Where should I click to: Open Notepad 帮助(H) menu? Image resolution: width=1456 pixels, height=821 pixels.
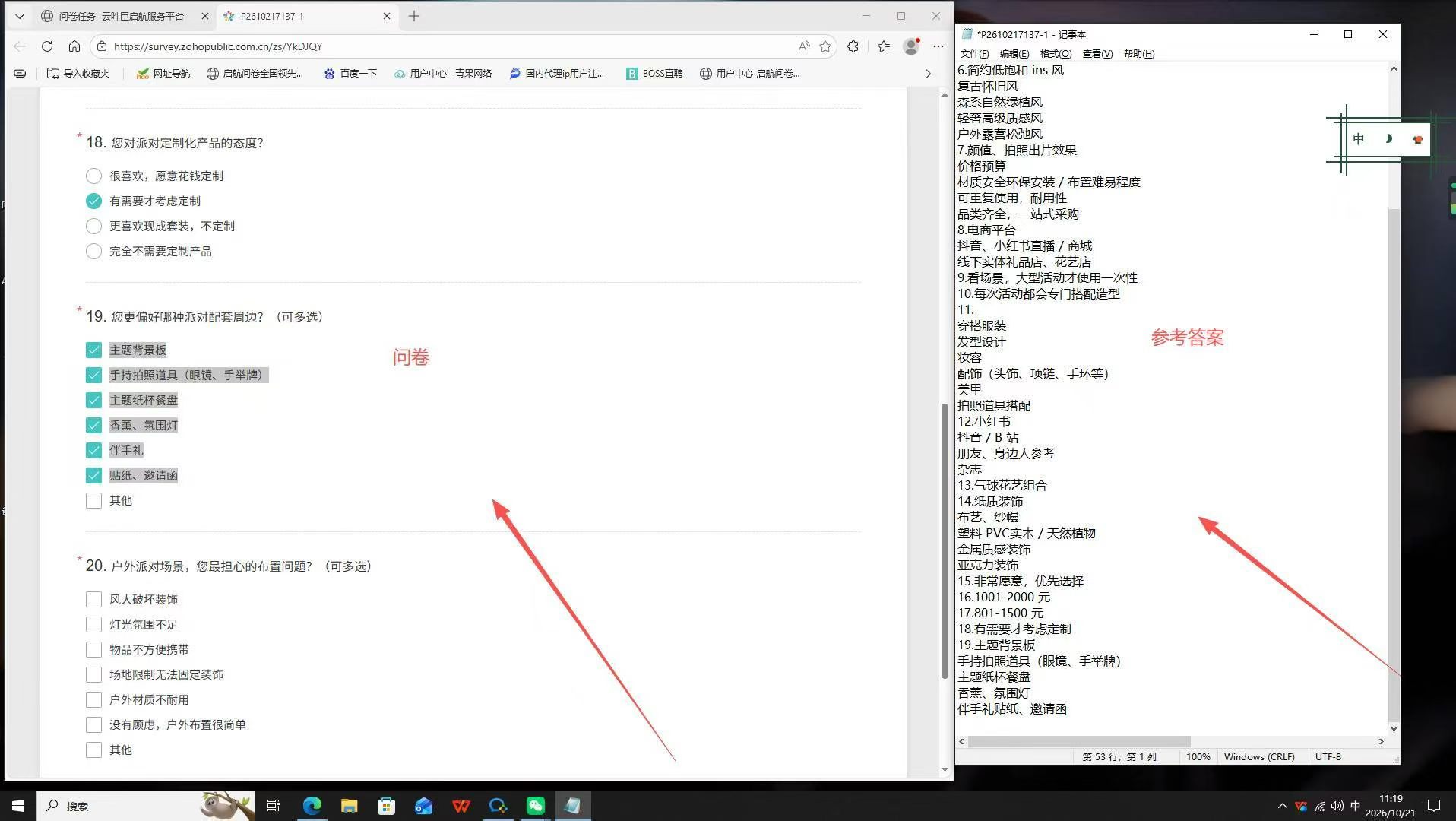(x=1139, y=54)
